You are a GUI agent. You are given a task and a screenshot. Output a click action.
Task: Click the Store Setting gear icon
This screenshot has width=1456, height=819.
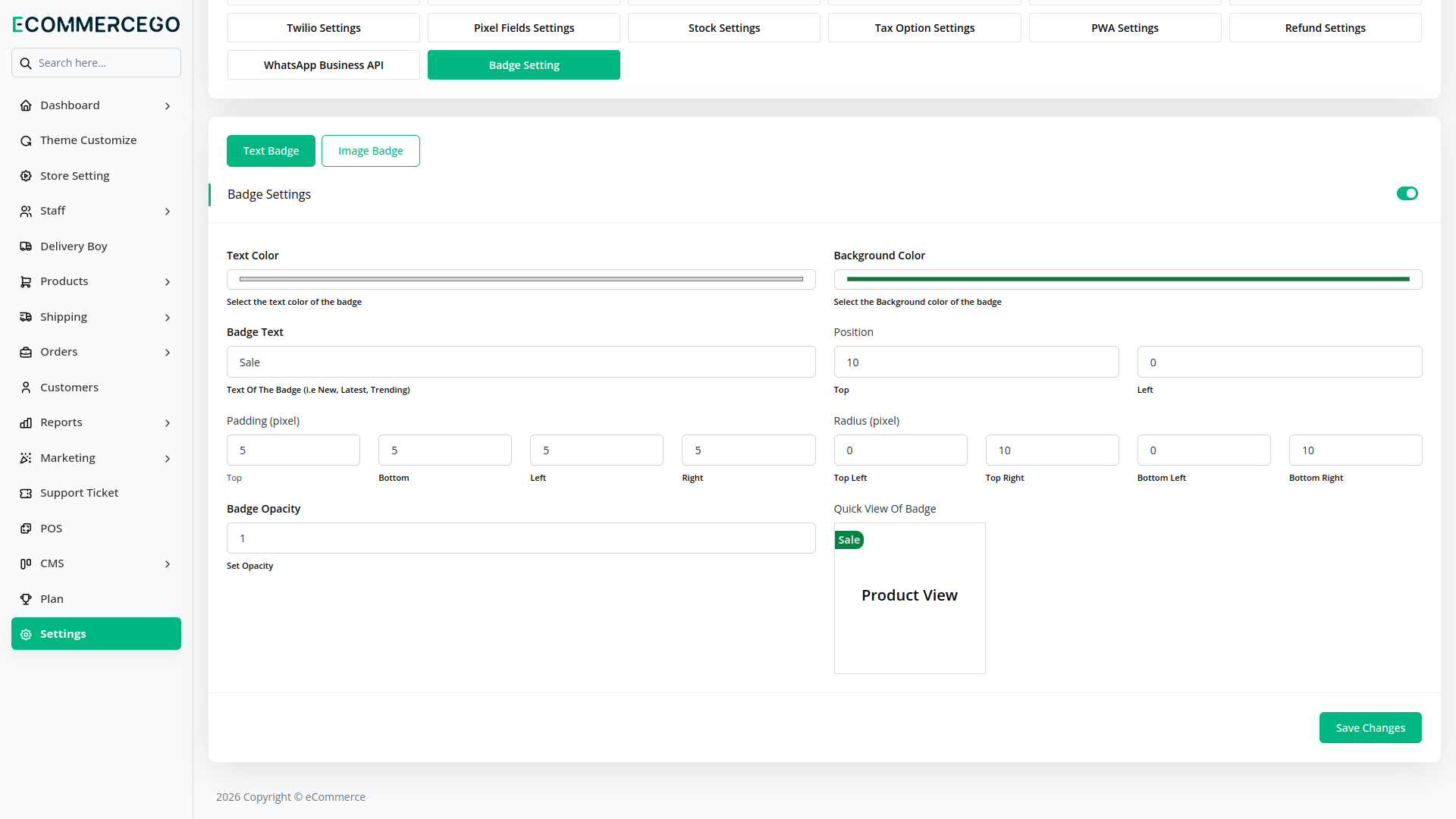[x=26, y=176]
